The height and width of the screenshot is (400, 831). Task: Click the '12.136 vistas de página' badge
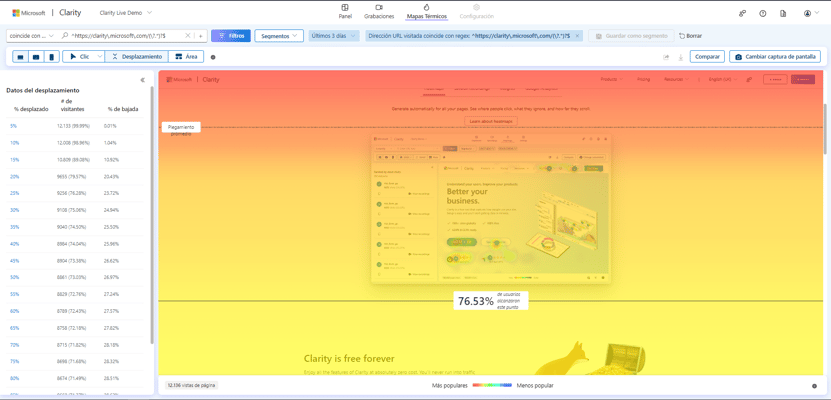tap(191, 386)
